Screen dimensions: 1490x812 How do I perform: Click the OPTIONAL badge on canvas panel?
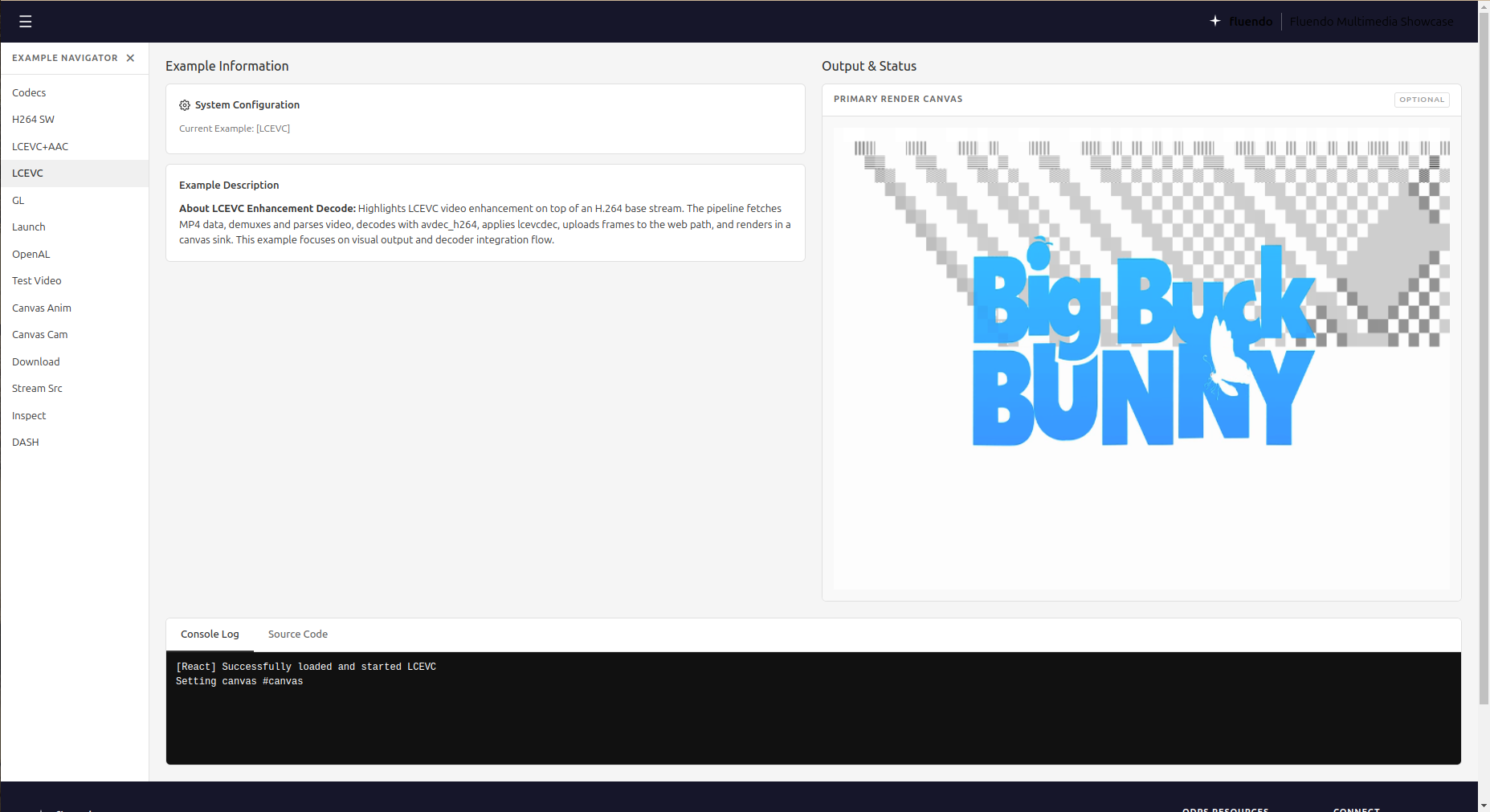(1422, 100)
